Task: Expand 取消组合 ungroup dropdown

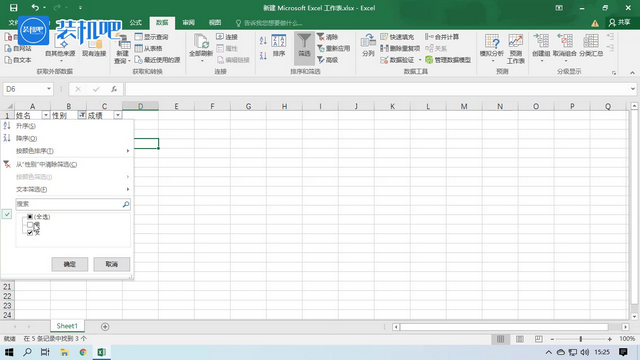Action: tap(565, 61)
